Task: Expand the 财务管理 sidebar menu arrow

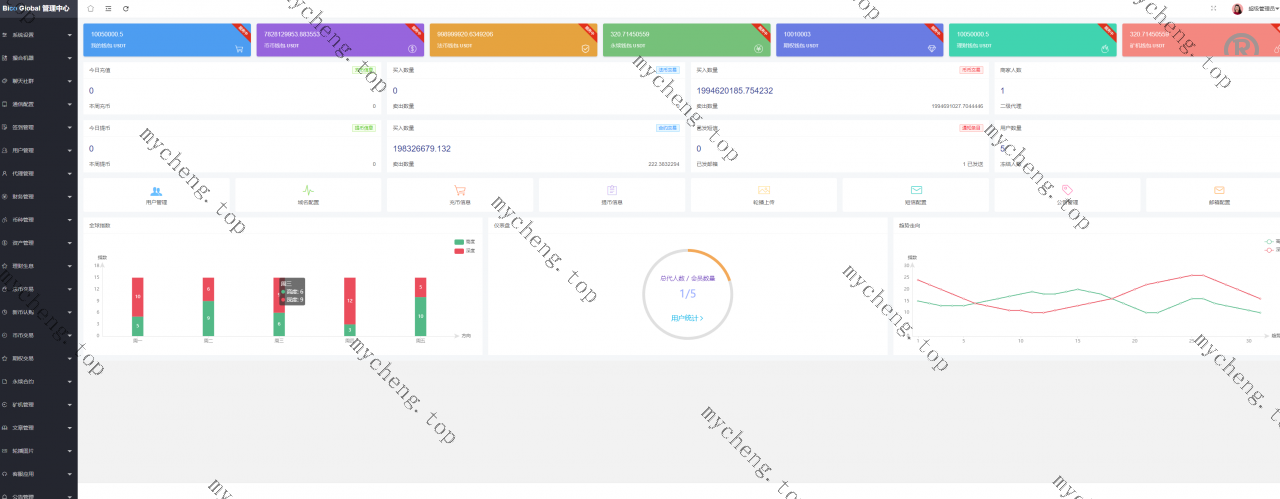Action: click(x=69, y=197)
